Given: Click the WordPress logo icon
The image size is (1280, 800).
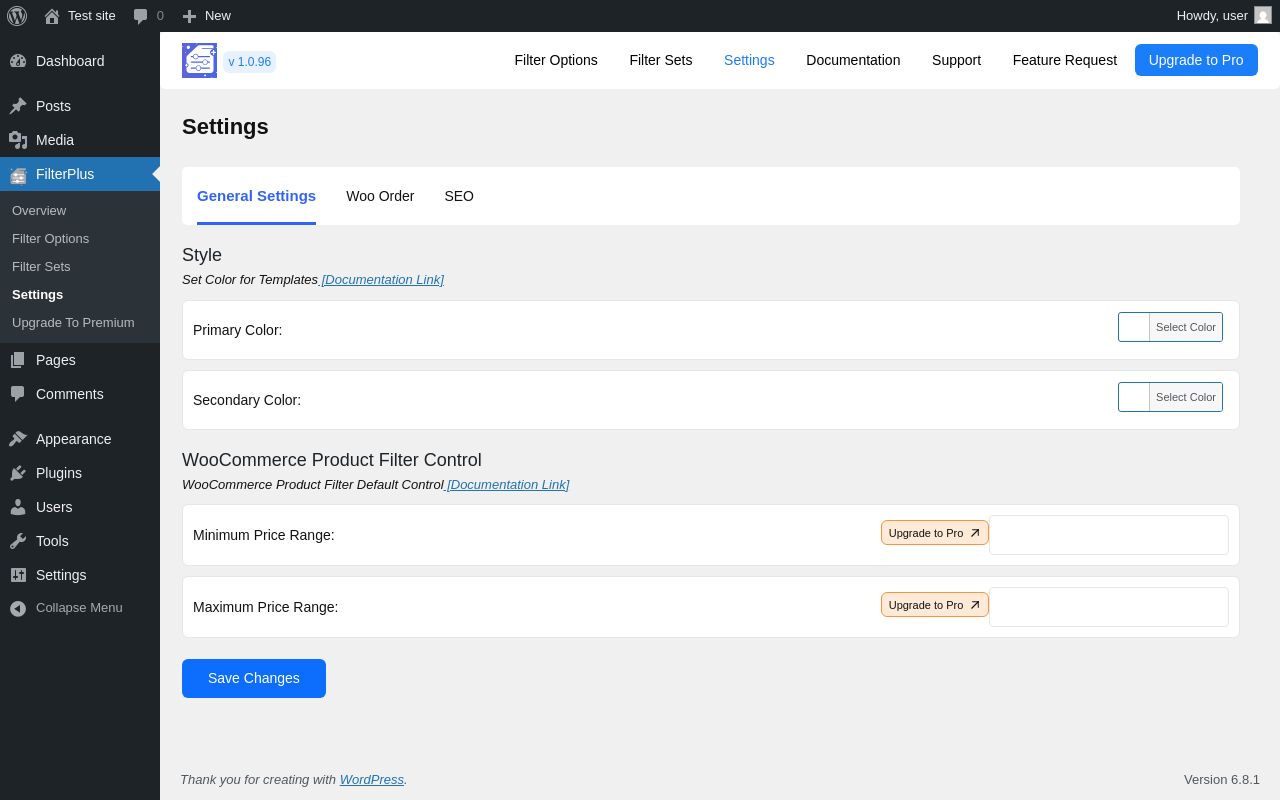Looking at the screenshot, I should point(17,16).
